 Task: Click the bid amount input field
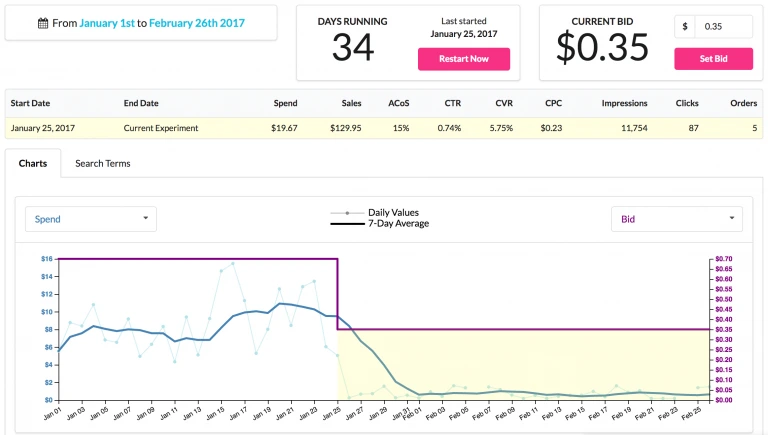click(x=723, y=26)
